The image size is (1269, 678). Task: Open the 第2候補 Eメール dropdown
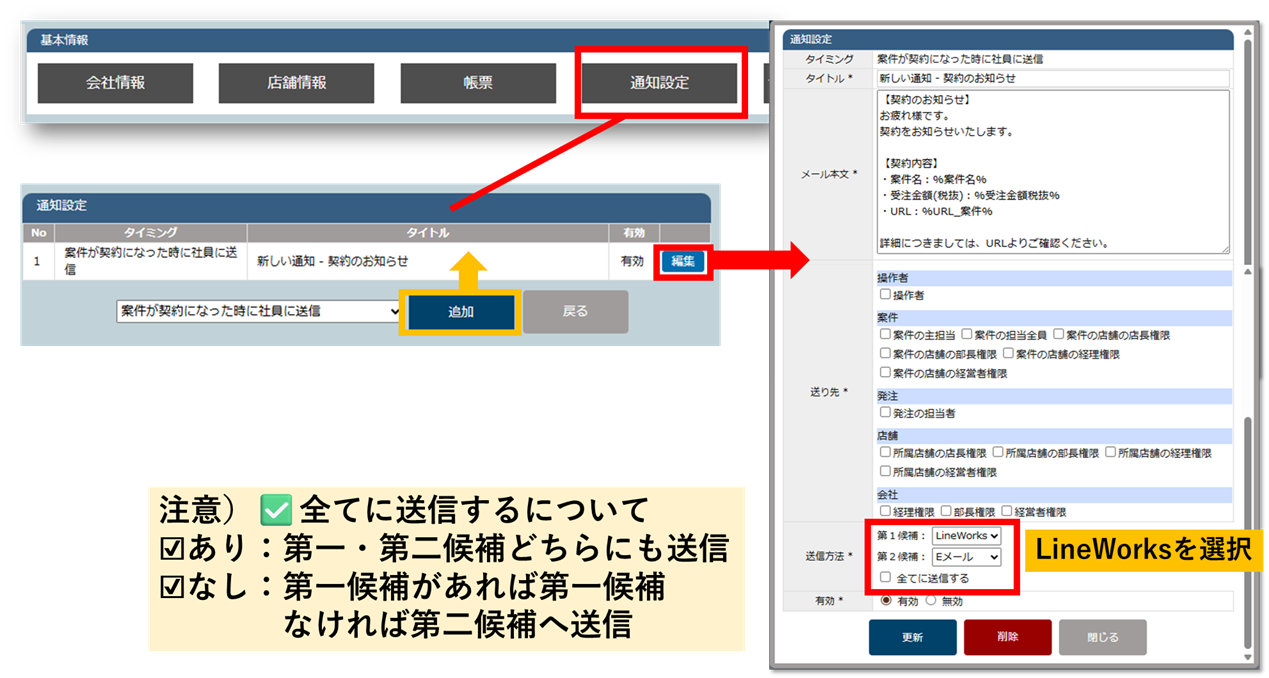pos(966,557)
